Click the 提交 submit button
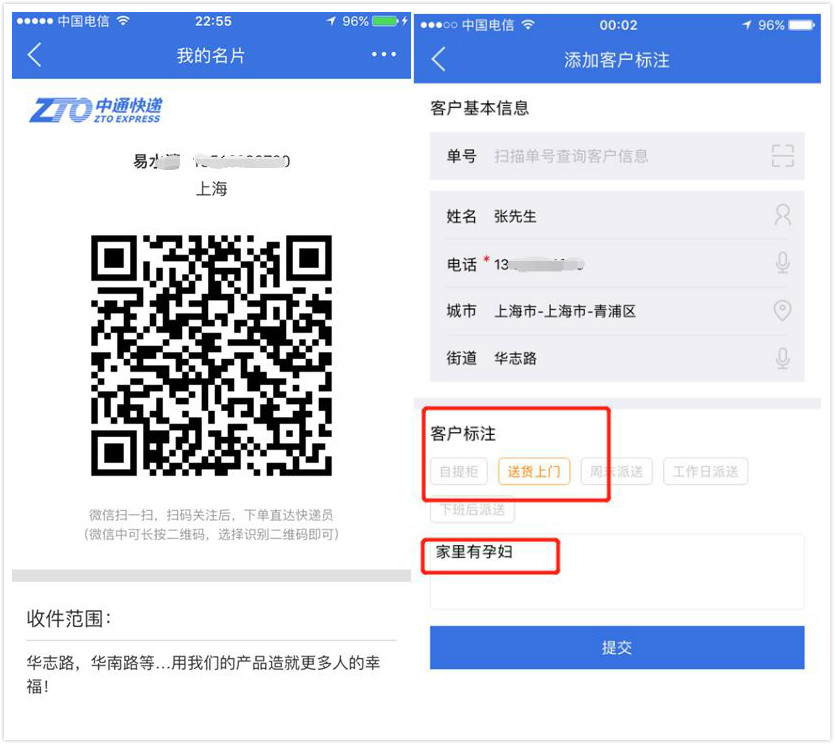 pos(617,648)
